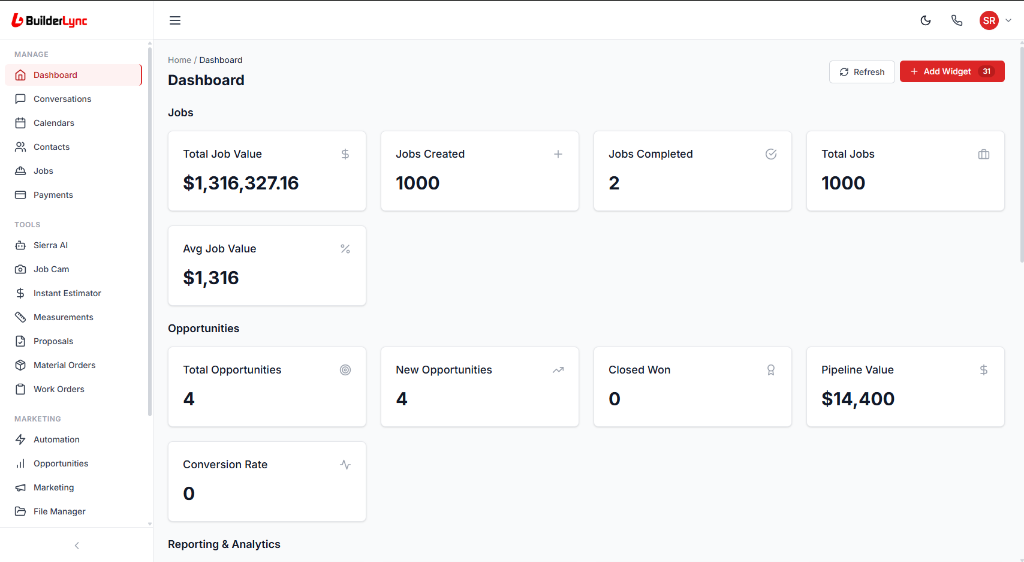Open Contacts in the sidebar
The height and width of the screenshot is (562, 1024).
(x=73, y=147)
